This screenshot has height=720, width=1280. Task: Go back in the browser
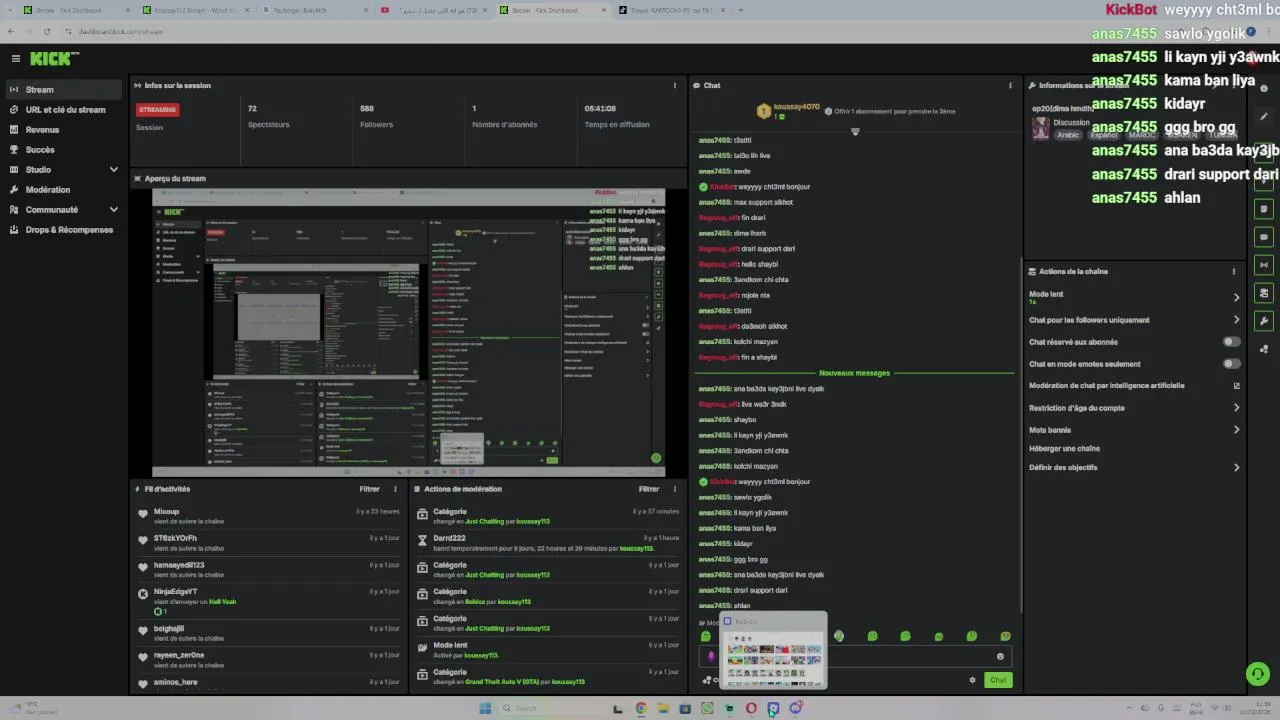pos(13,31)
